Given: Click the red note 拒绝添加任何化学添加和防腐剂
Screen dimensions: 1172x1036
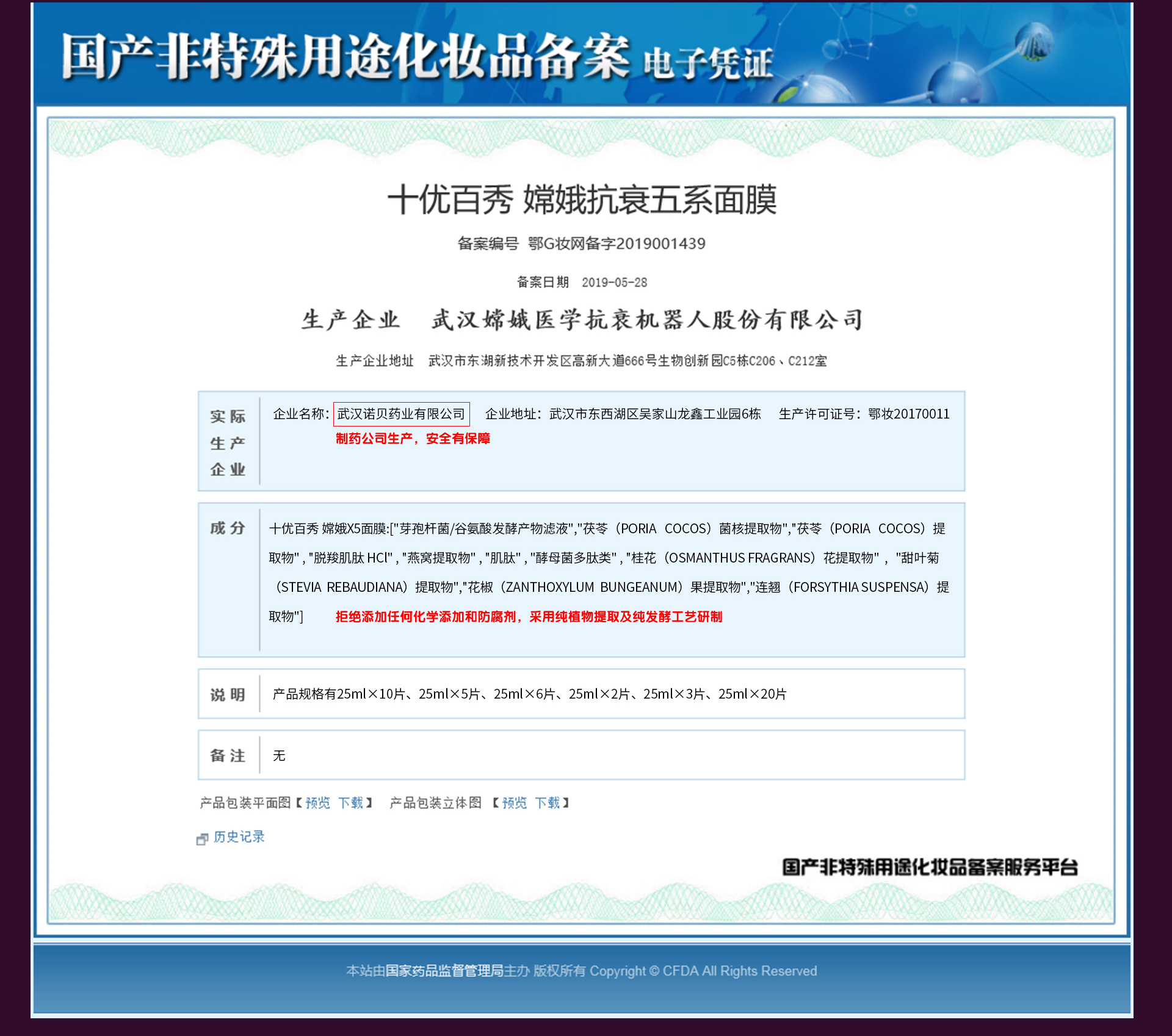Looking at the screenshot, I should click(529, 617).
